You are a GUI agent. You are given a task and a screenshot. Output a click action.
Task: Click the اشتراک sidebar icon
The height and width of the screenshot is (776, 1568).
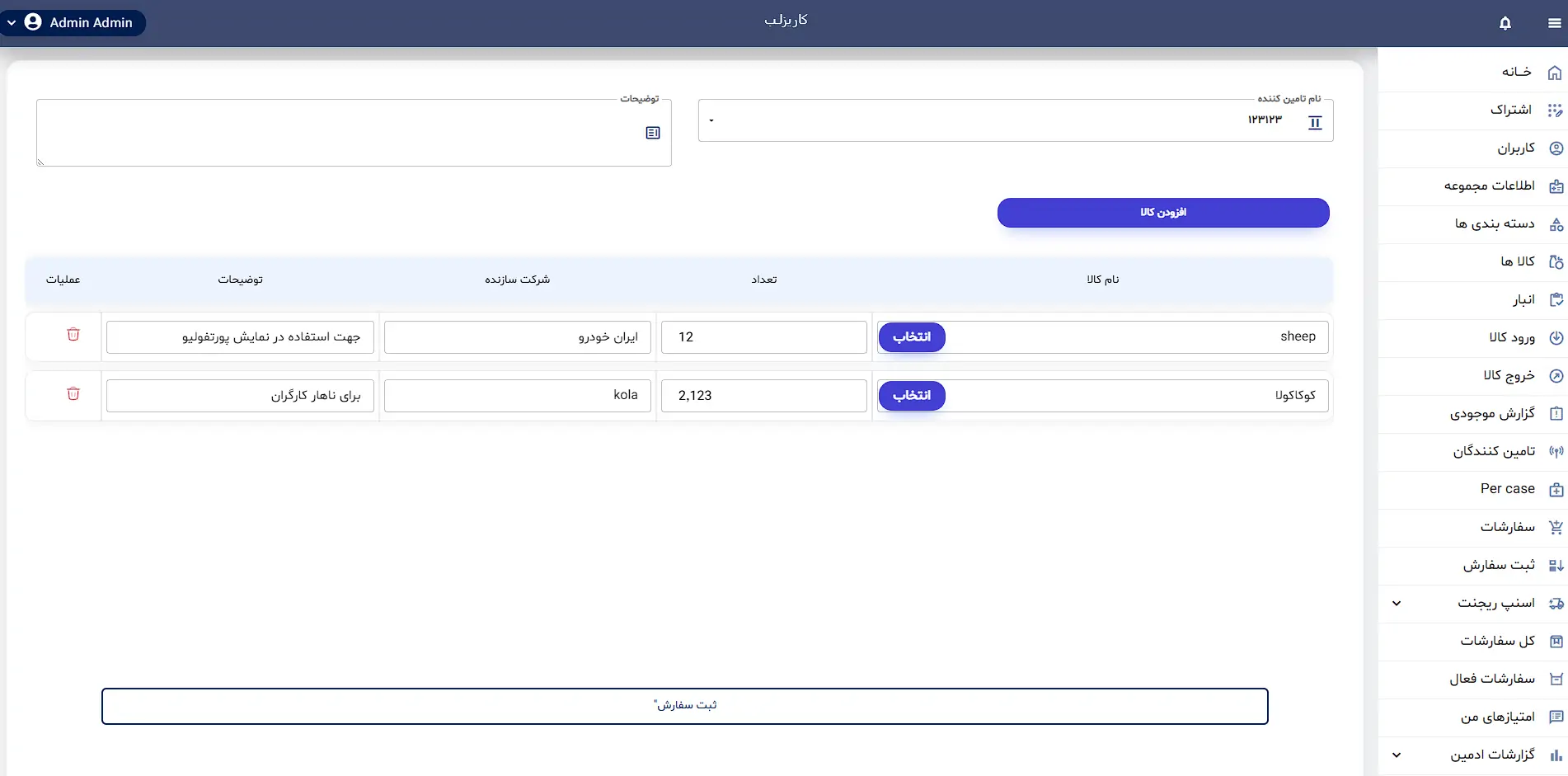[x=1555, y=111]
